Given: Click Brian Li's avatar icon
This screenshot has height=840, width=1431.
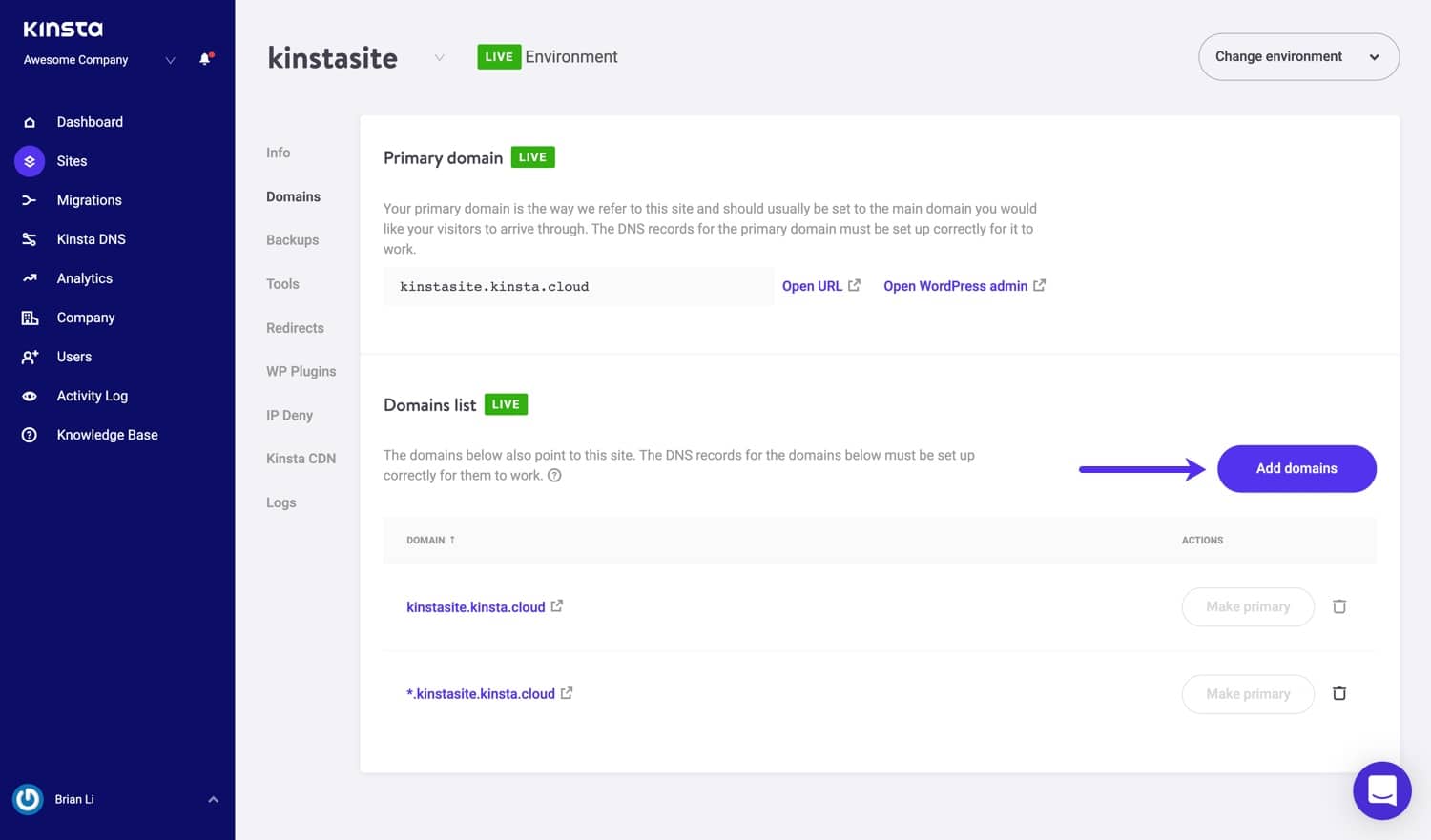Looking at the screenshot, I should point(28,799).
